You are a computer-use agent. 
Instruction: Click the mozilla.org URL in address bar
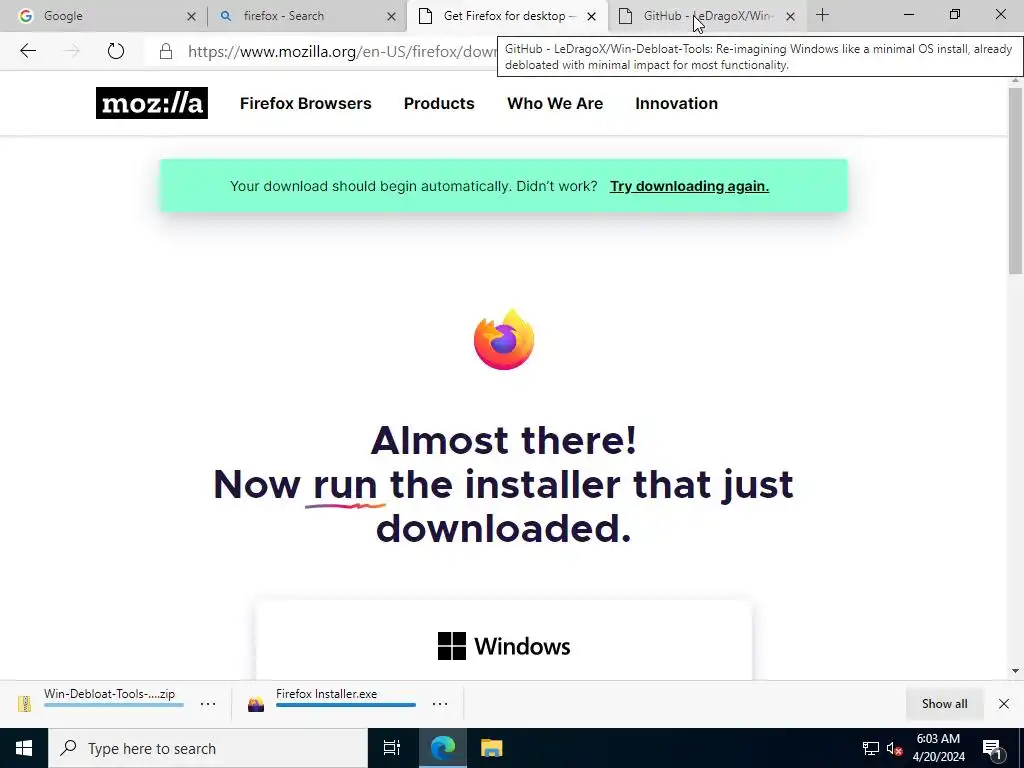[x=342, y=52]
